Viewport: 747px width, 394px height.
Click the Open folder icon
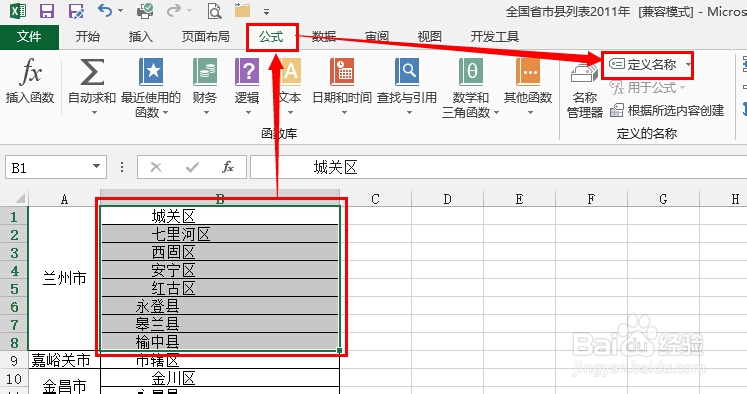pyautogui.click(x=242, y=10)
